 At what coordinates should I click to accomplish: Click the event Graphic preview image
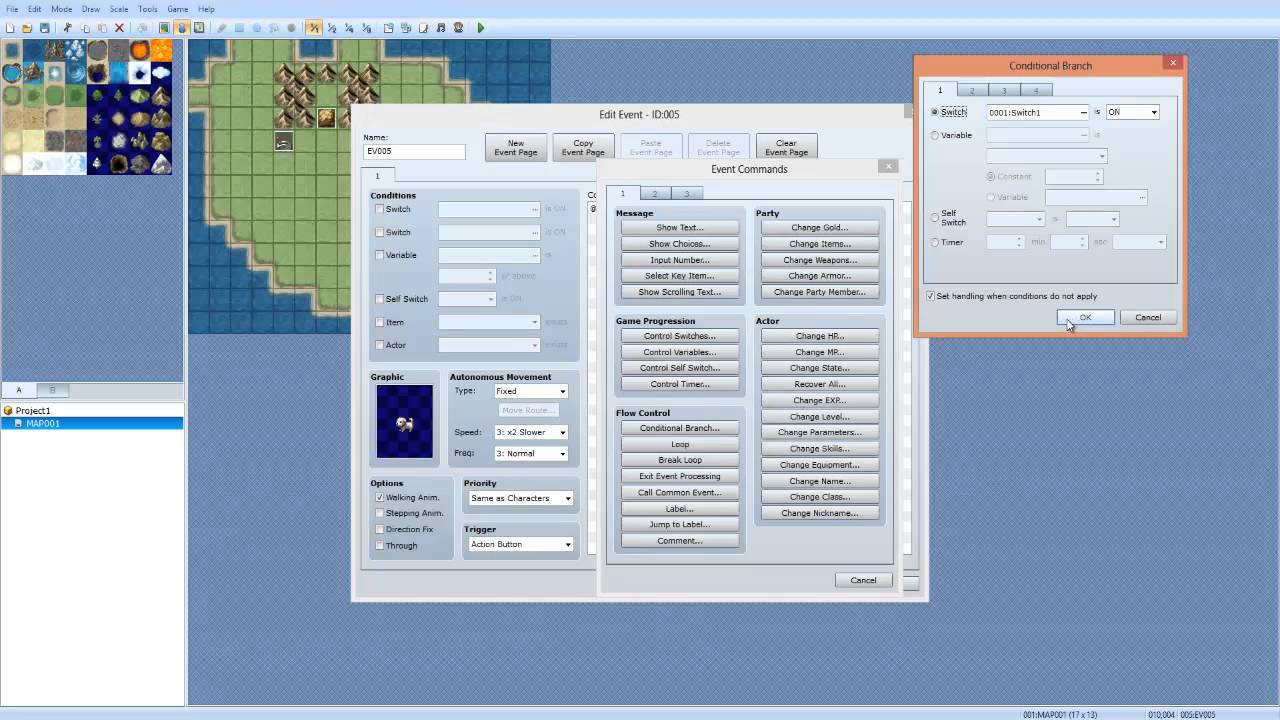click(x=405, y=421)
